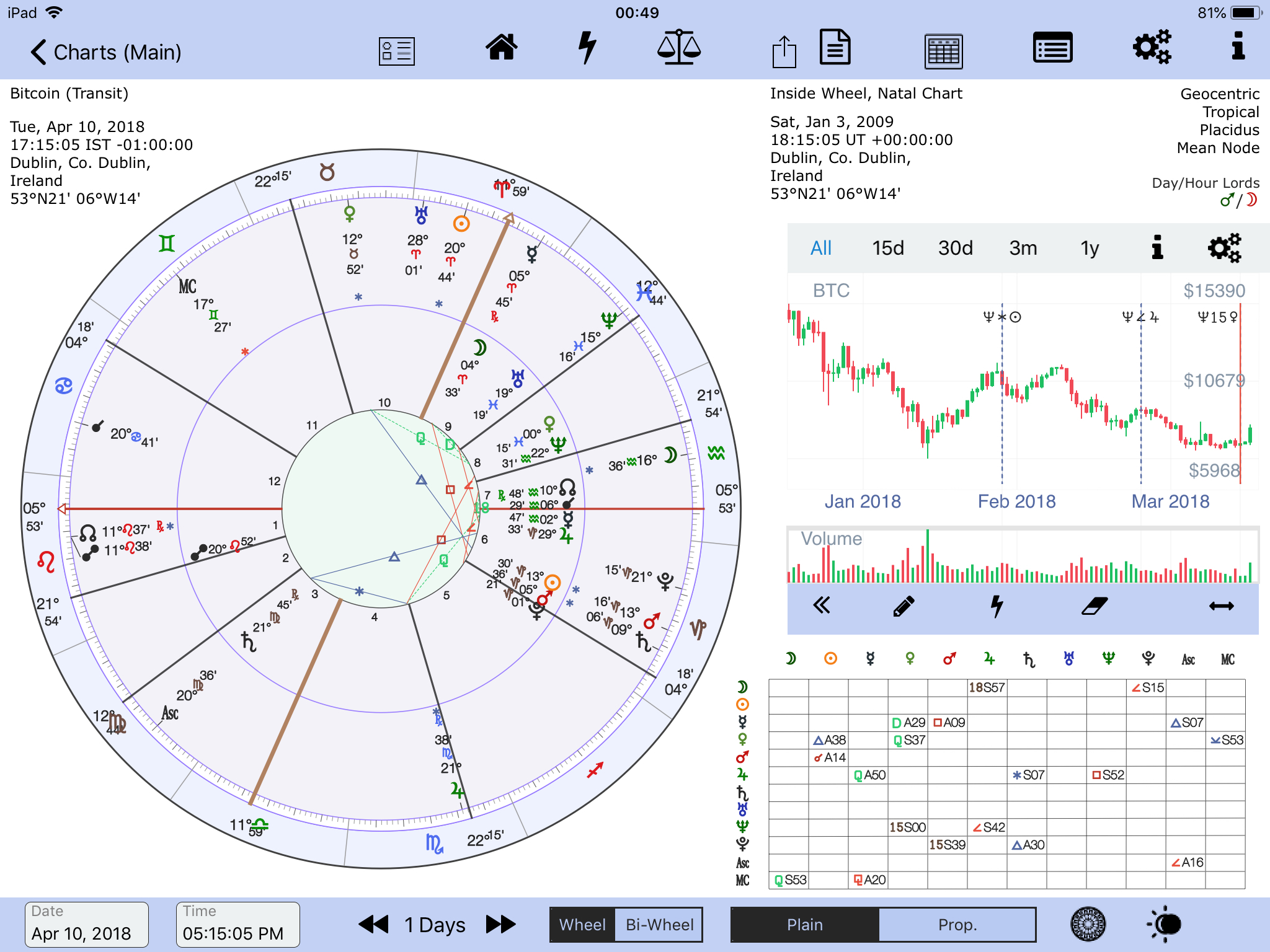Tap the Neptune sextile Sun chart marker
Screen dimensions: 1270x952
click(1002, 317)
